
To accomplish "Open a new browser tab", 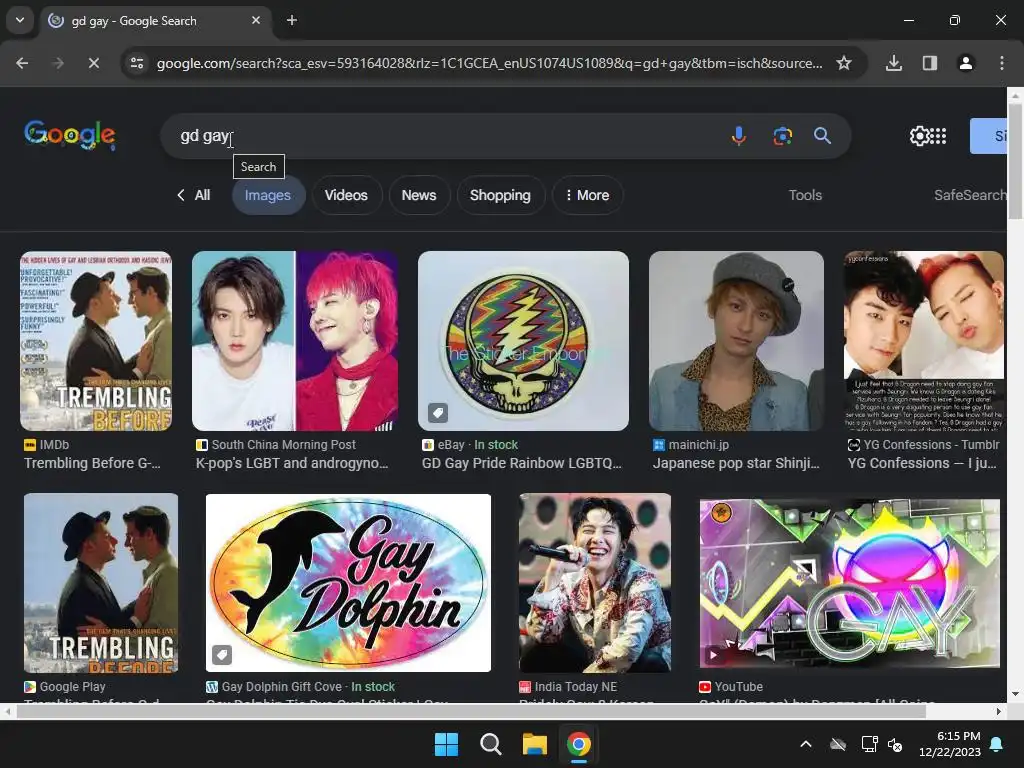I will [292, 20].
